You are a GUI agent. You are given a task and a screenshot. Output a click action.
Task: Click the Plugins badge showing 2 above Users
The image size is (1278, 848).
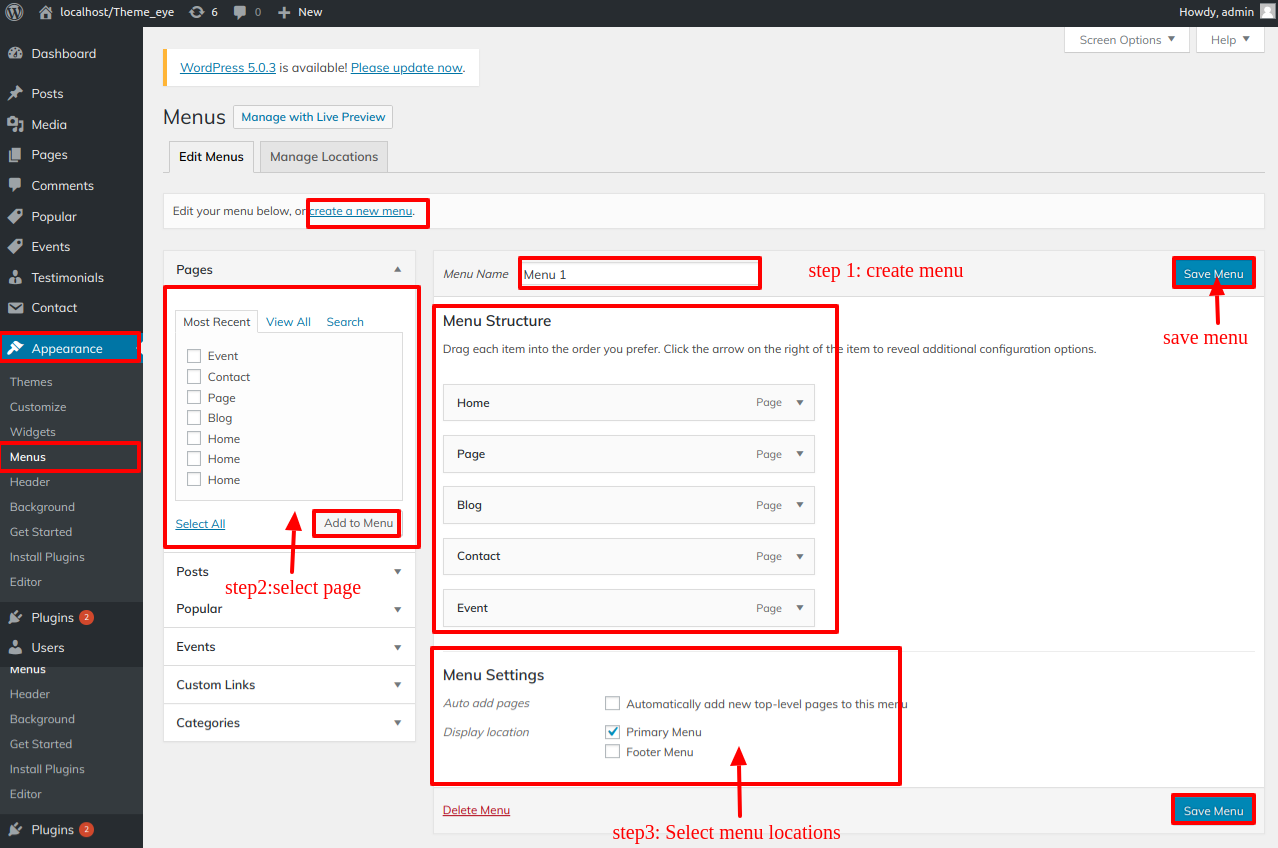tap(87, 618)
